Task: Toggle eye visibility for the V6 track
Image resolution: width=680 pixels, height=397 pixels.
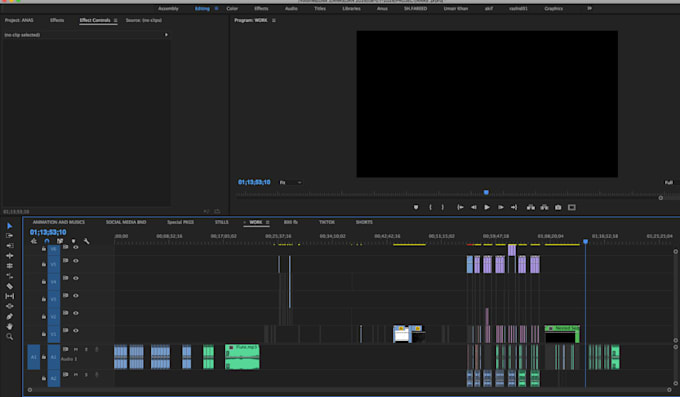Action: coord(76,247)
